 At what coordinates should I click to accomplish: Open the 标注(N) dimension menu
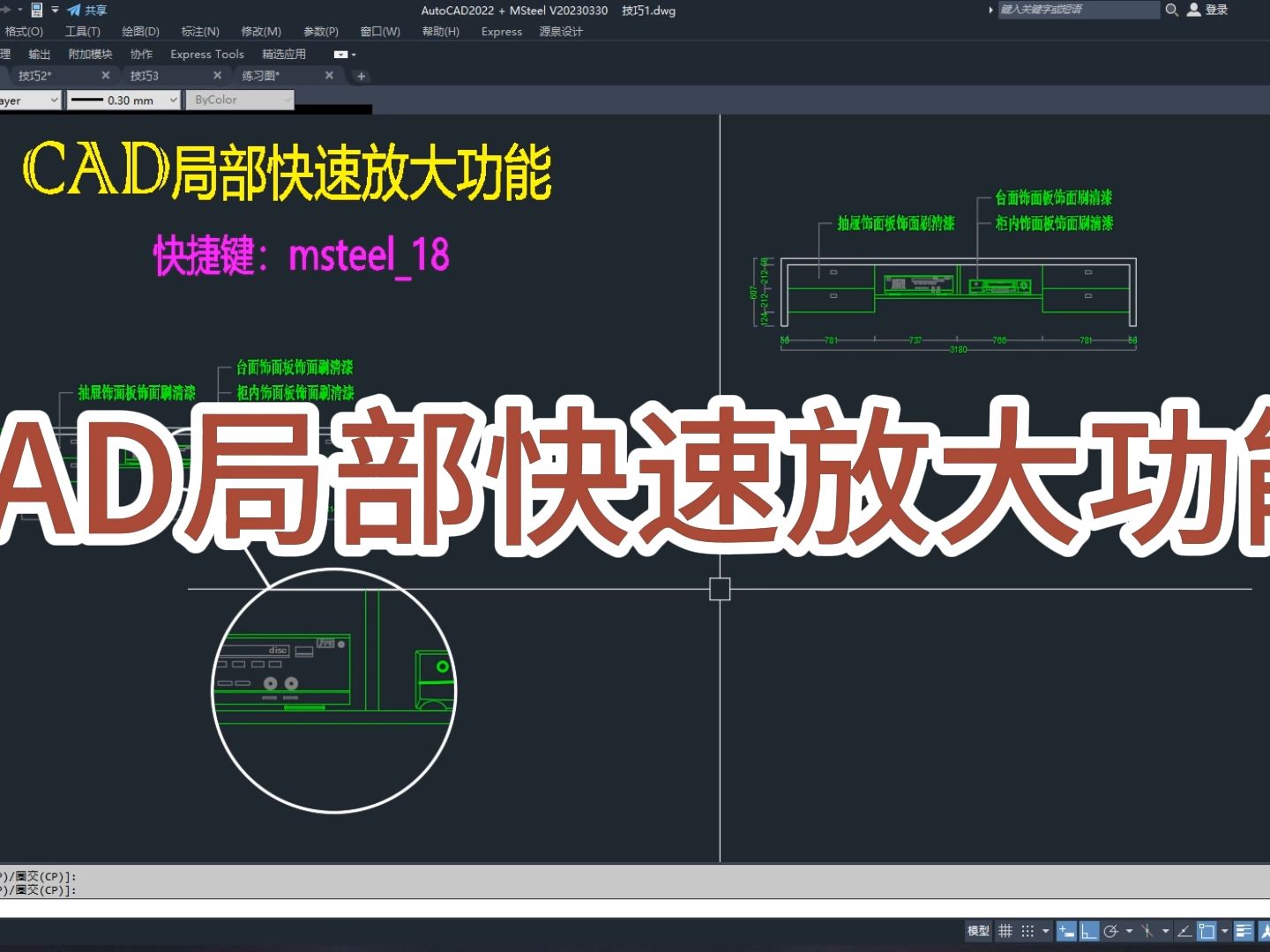(x=200, y=31)
